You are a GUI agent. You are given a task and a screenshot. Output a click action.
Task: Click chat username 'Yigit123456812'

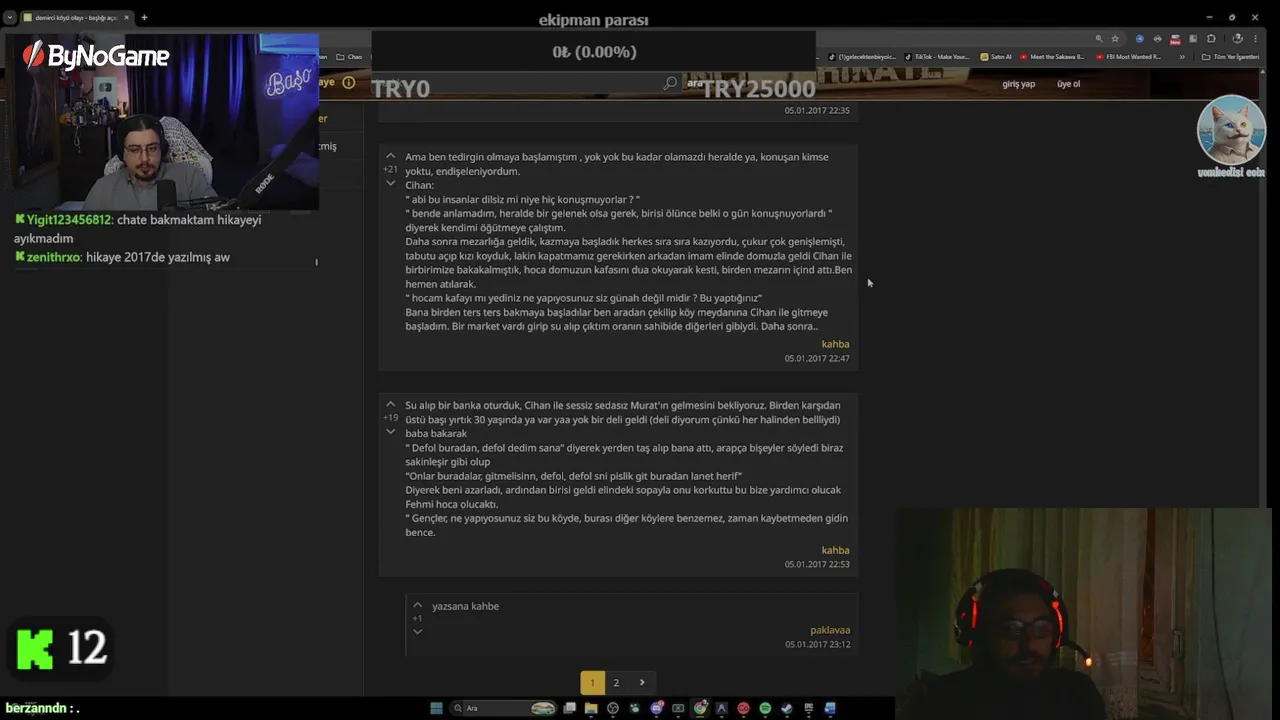(x=68, y=219)
